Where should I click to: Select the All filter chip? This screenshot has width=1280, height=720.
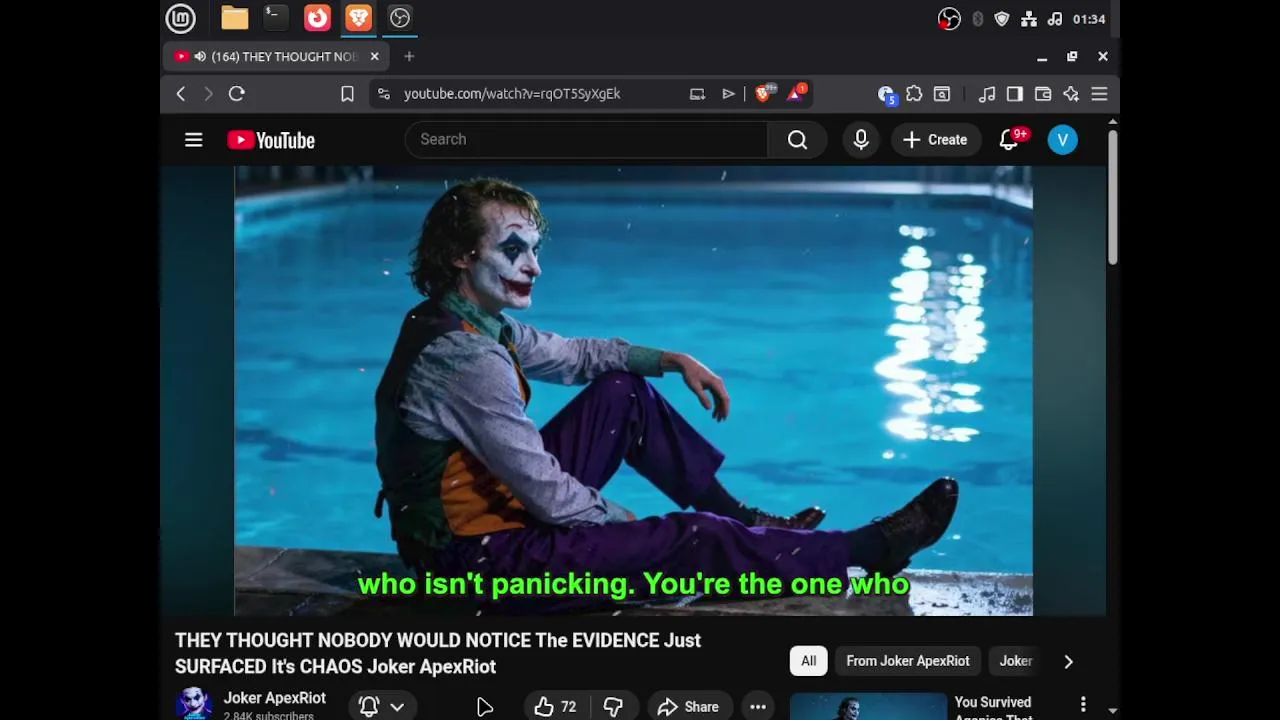pyautogui.click(x=808, y=661)
